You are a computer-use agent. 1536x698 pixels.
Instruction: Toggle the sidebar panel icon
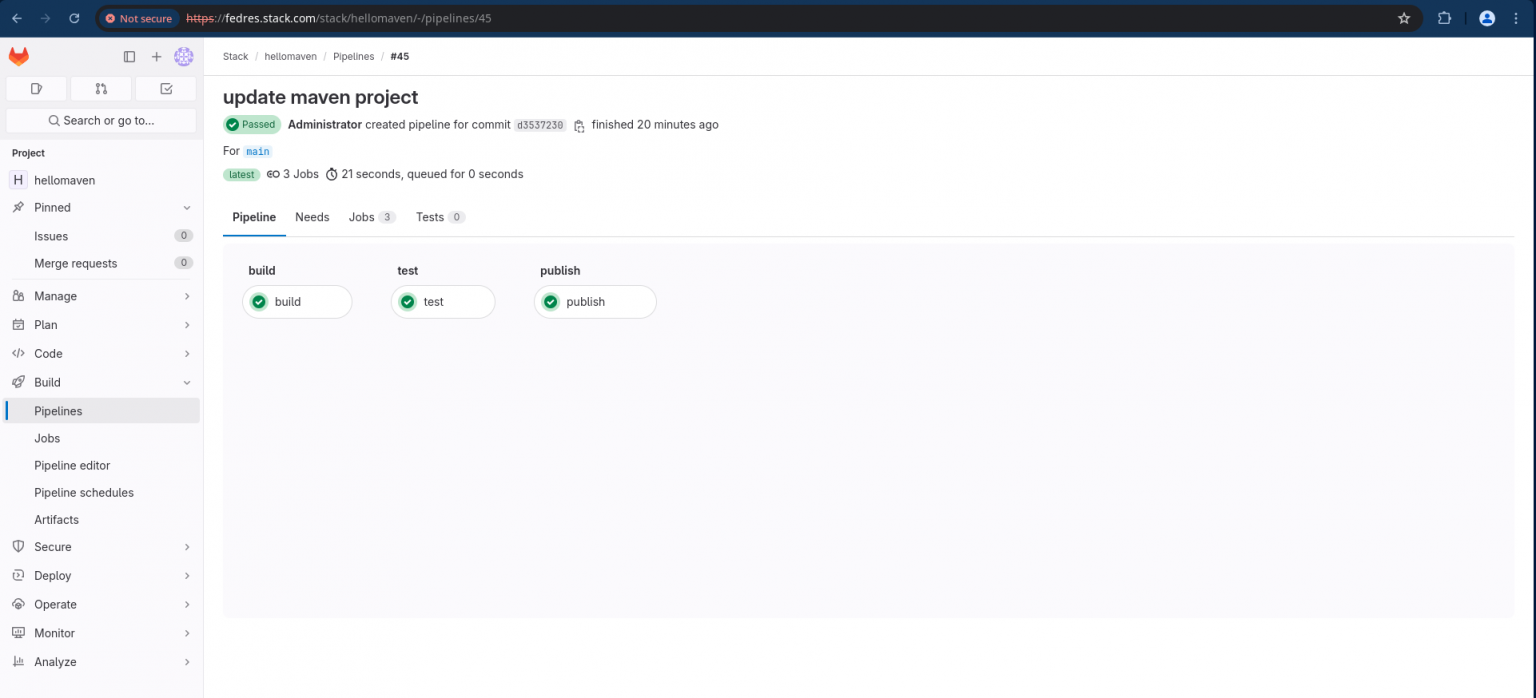pos(129,56)
